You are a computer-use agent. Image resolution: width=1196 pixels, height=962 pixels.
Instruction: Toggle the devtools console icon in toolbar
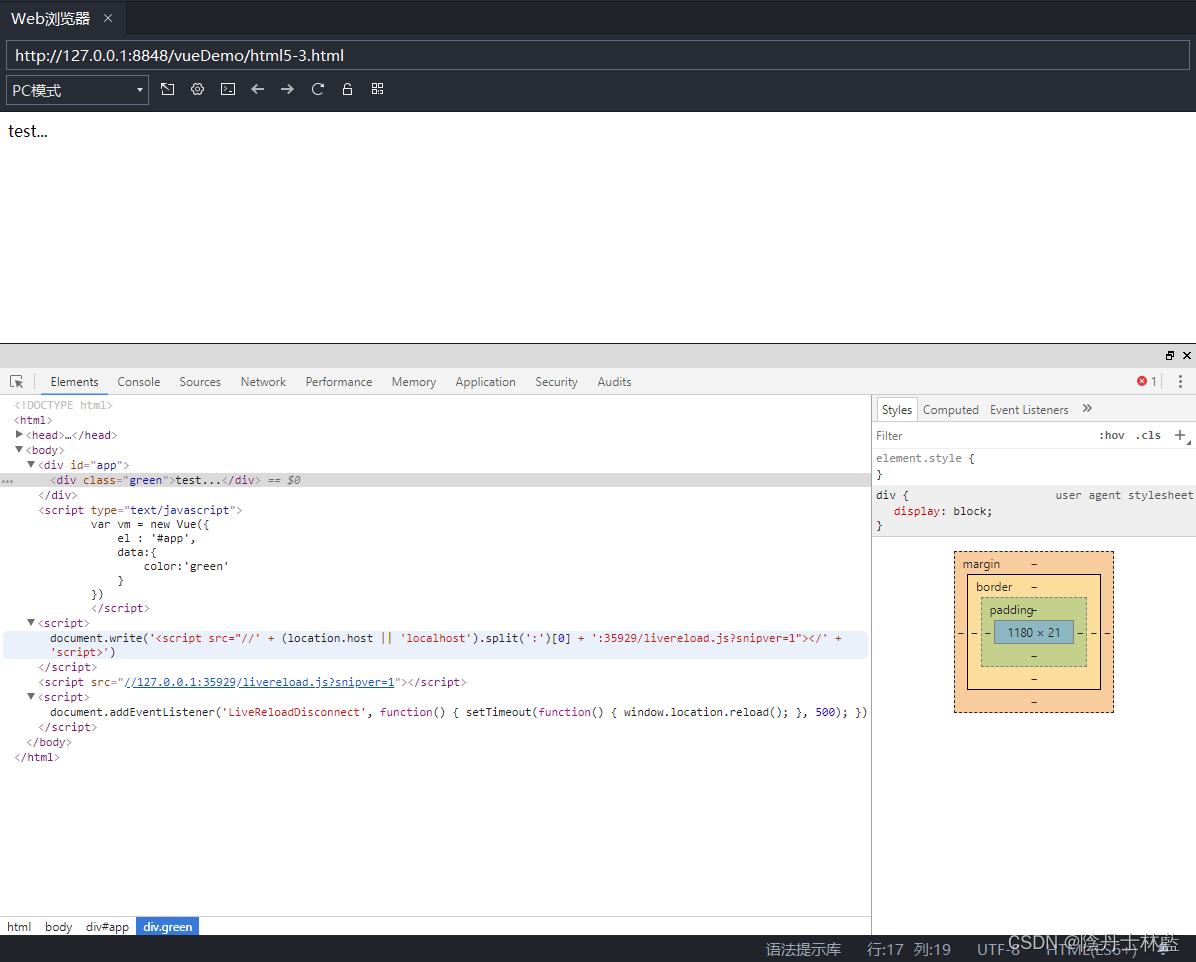tap(227, 89)
